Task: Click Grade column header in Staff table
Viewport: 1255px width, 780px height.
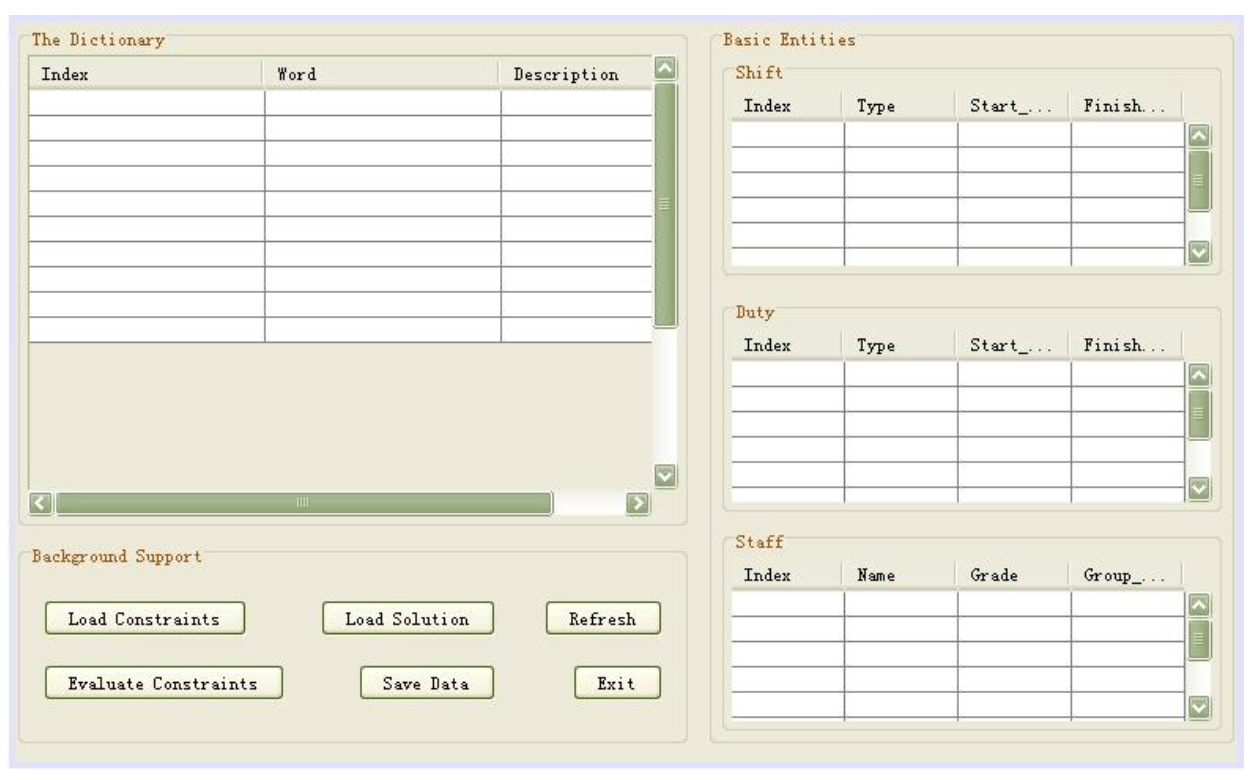Action: (1012, 575)
